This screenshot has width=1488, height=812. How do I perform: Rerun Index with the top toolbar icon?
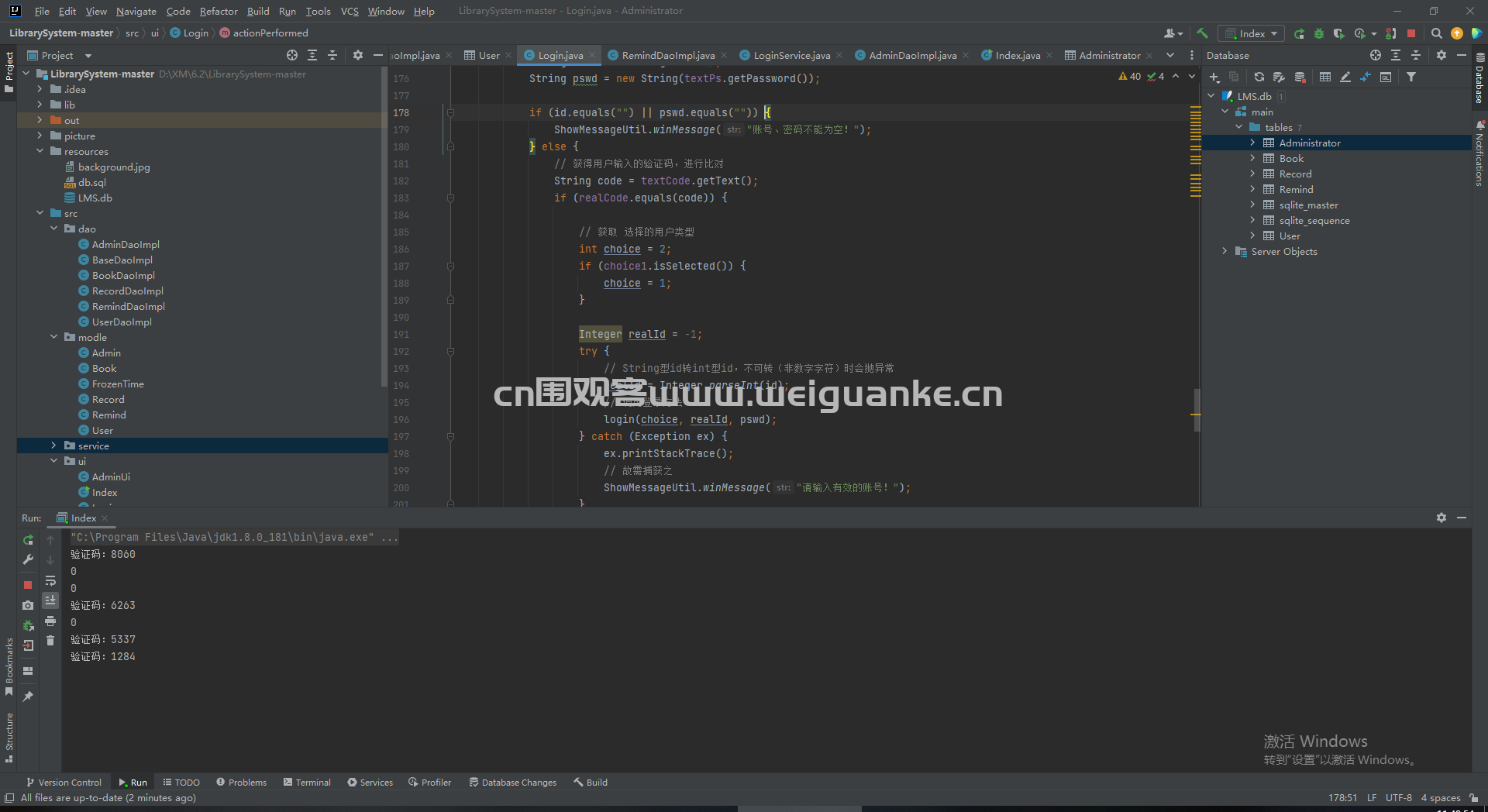coord(1299,33)
